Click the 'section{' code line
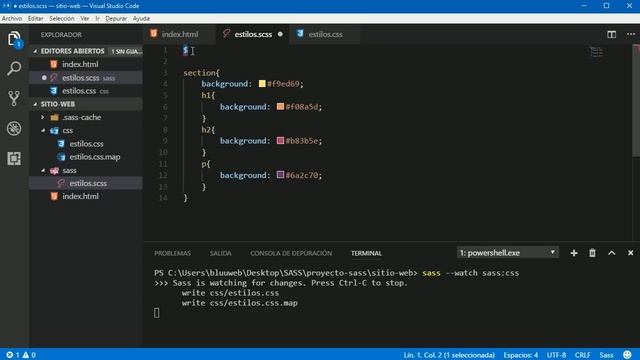The height and width of the screenshot is (360, 640). click(x=201, y=73)
